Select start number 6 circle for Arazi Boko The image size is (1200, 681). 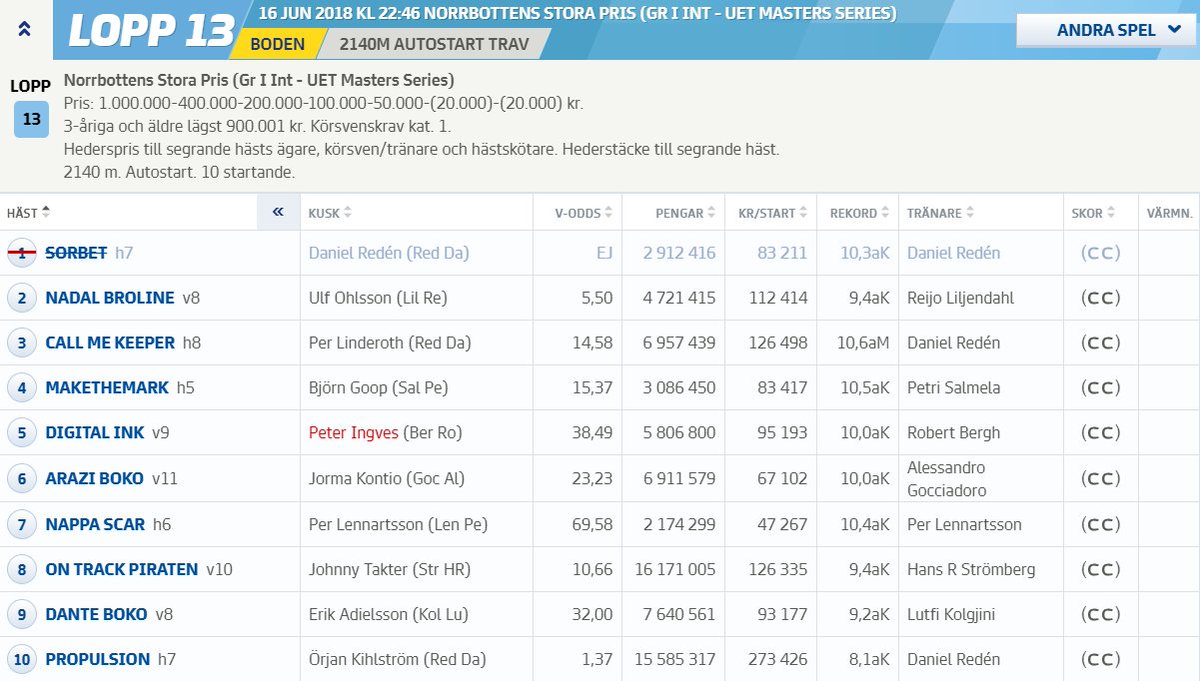(x=22, y=479)
